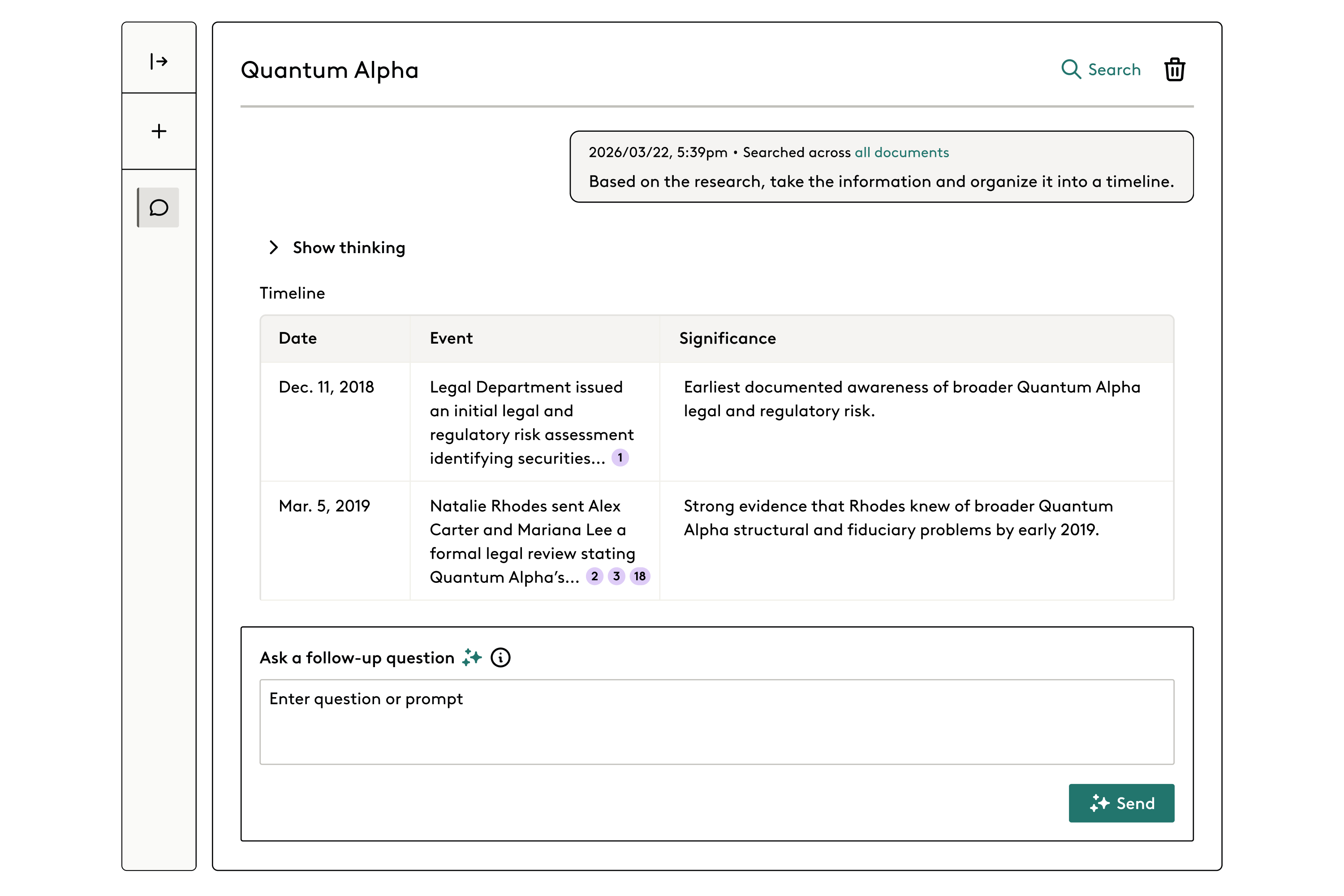Viewport: 1344px width, 896px height.
Task: Select the Date column header
Action: tap(298, 338)
